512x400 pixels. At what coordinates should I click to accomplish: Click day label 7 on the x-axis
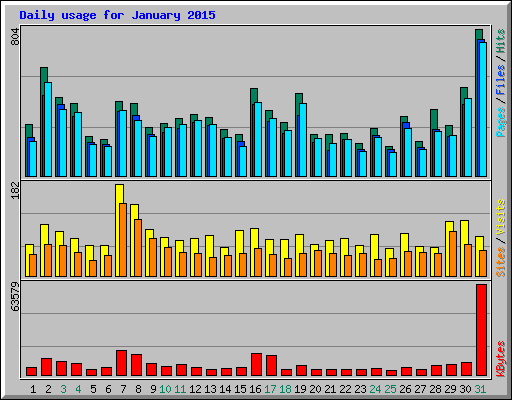(x=123, y=389)
